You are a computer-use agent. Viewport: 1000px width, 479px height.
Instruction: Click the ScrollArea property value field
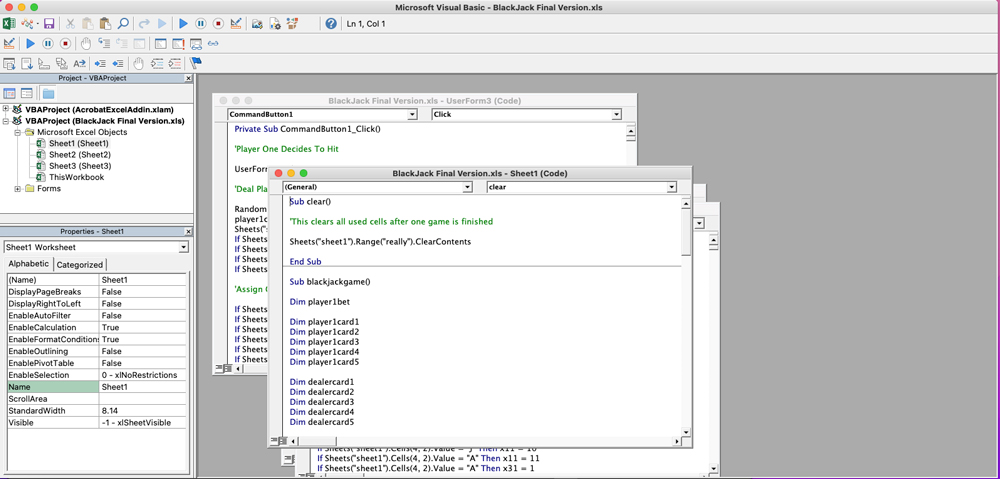142,399
